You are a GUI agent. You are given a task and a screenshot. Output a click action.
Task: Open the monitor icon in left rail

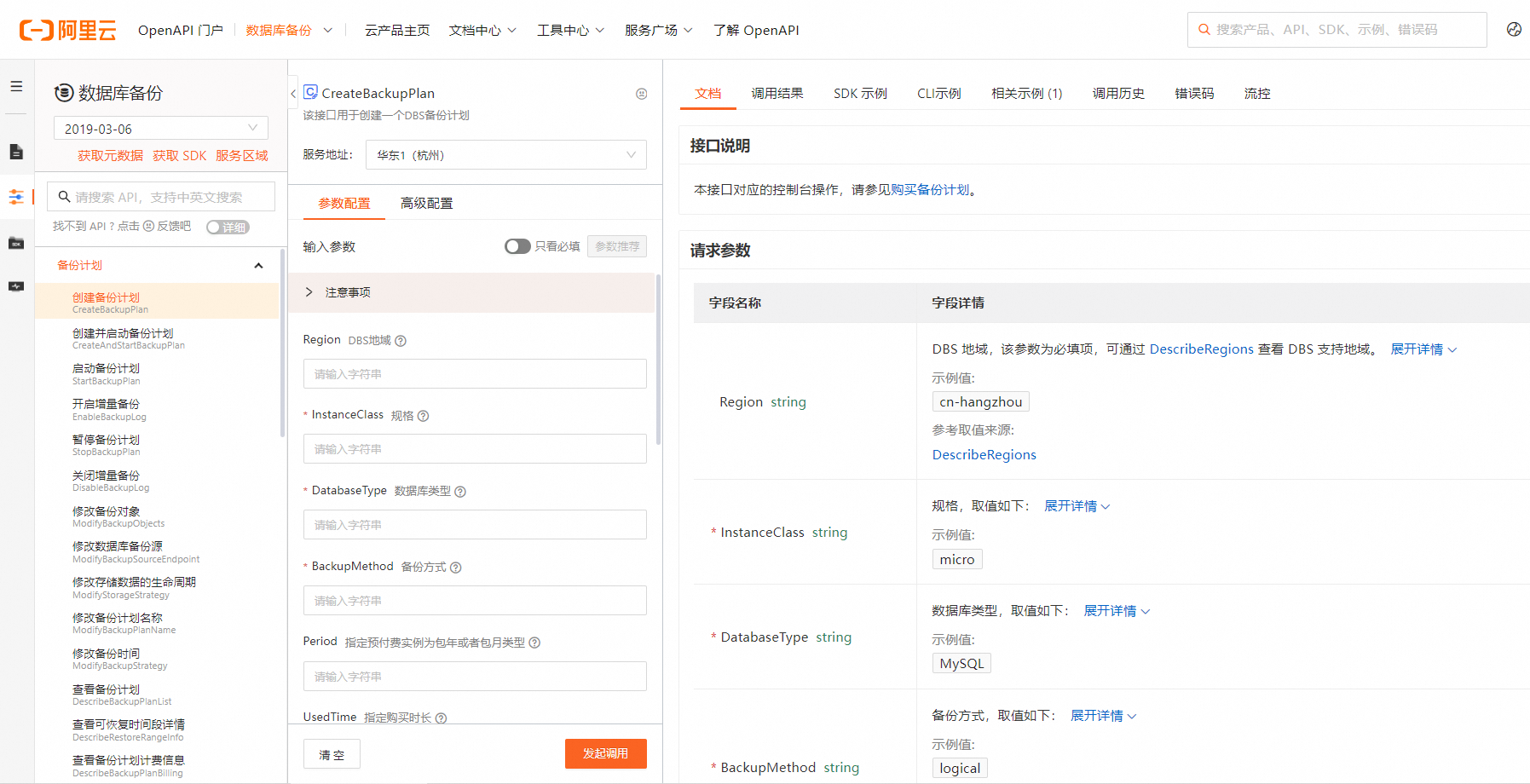pyautogui.click(x=16, y=286)
